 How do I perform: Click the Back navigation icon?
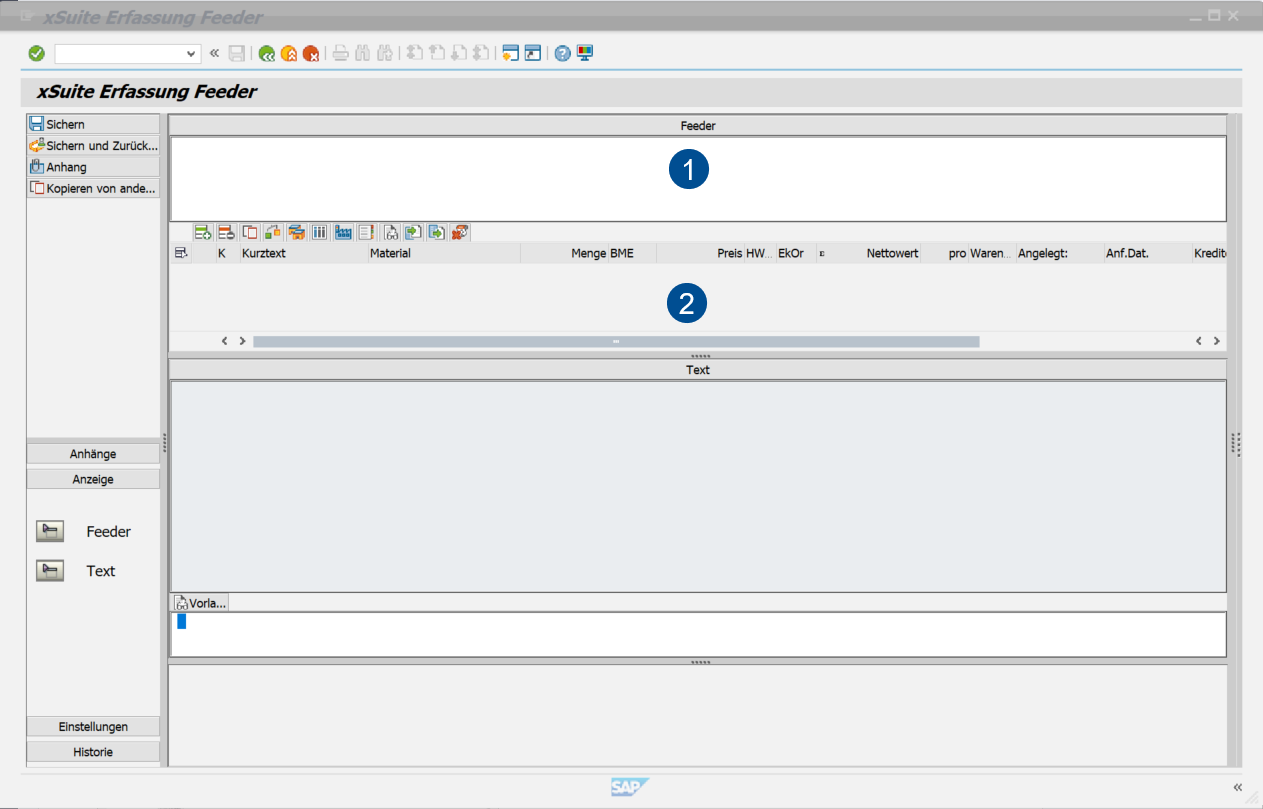pos(266,53)
